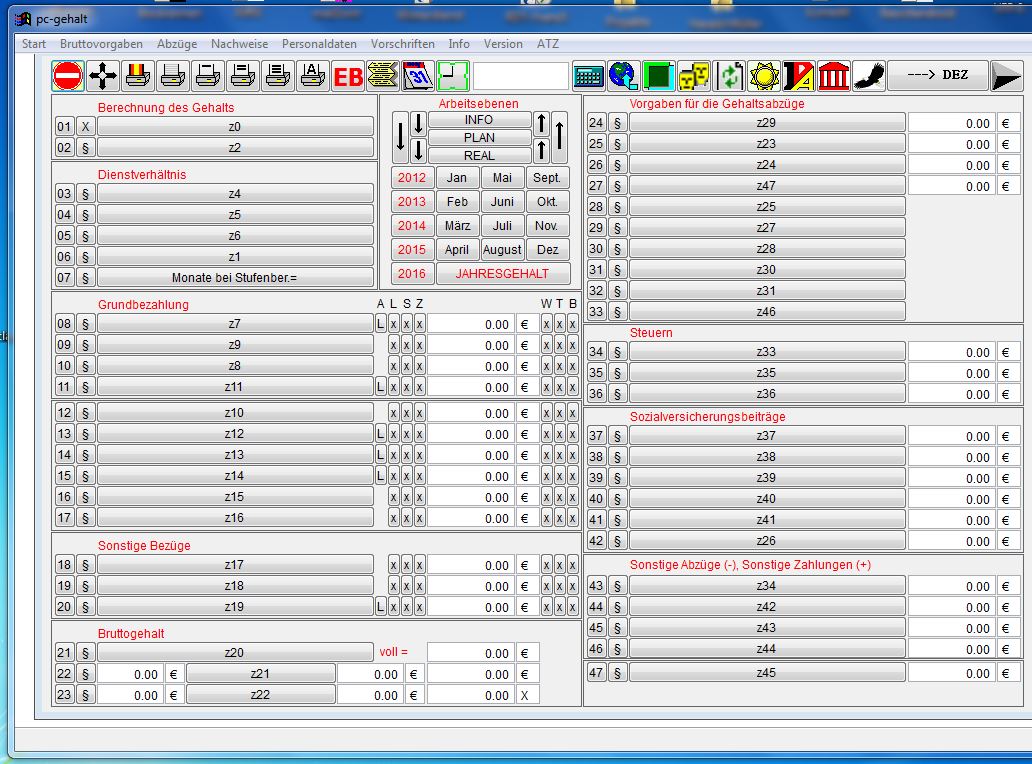Open the Vorschriften menu

403,44
